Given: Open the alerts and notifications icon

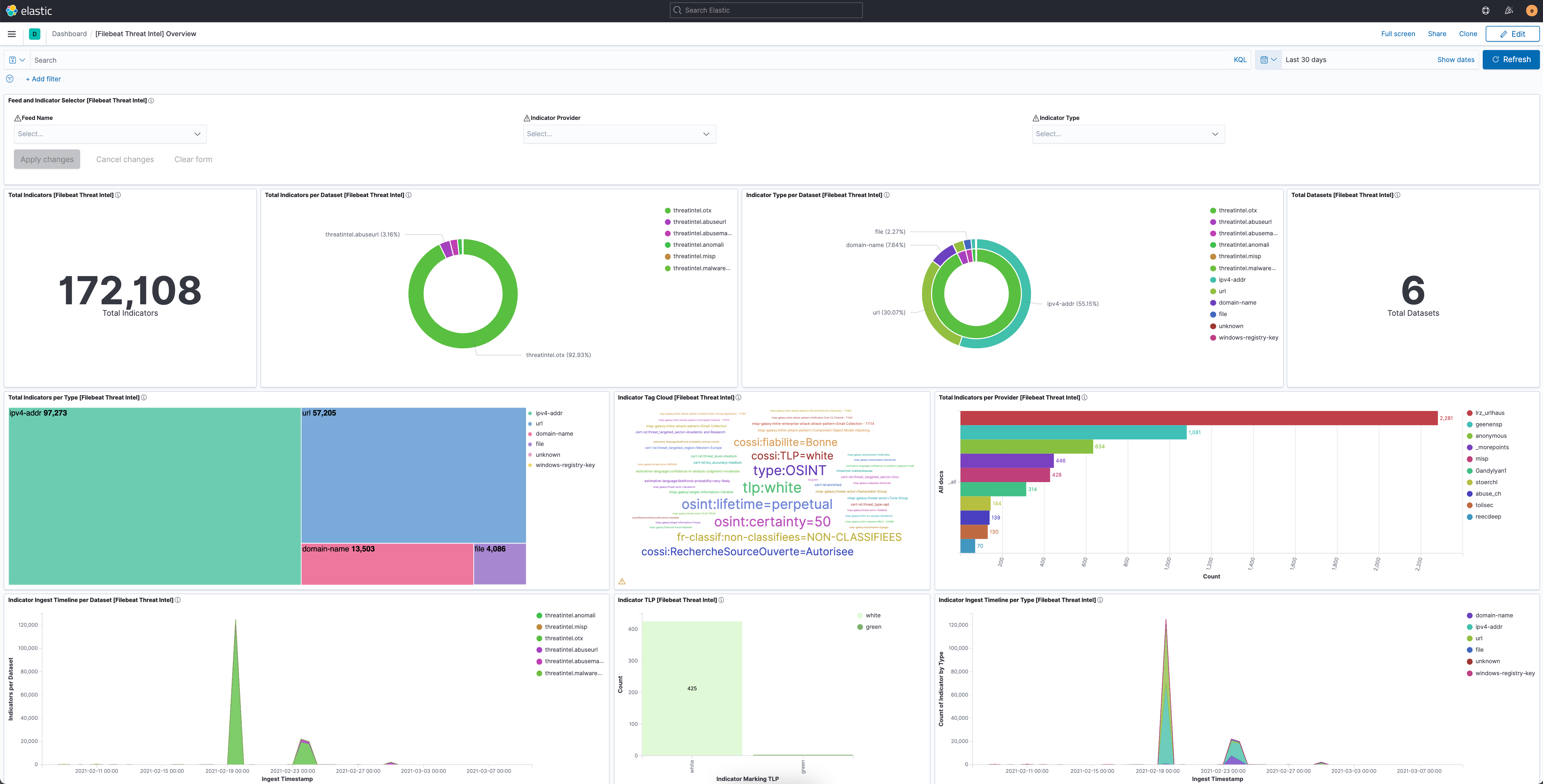Looking at the screenshot, I should [x=1509, y=10].
